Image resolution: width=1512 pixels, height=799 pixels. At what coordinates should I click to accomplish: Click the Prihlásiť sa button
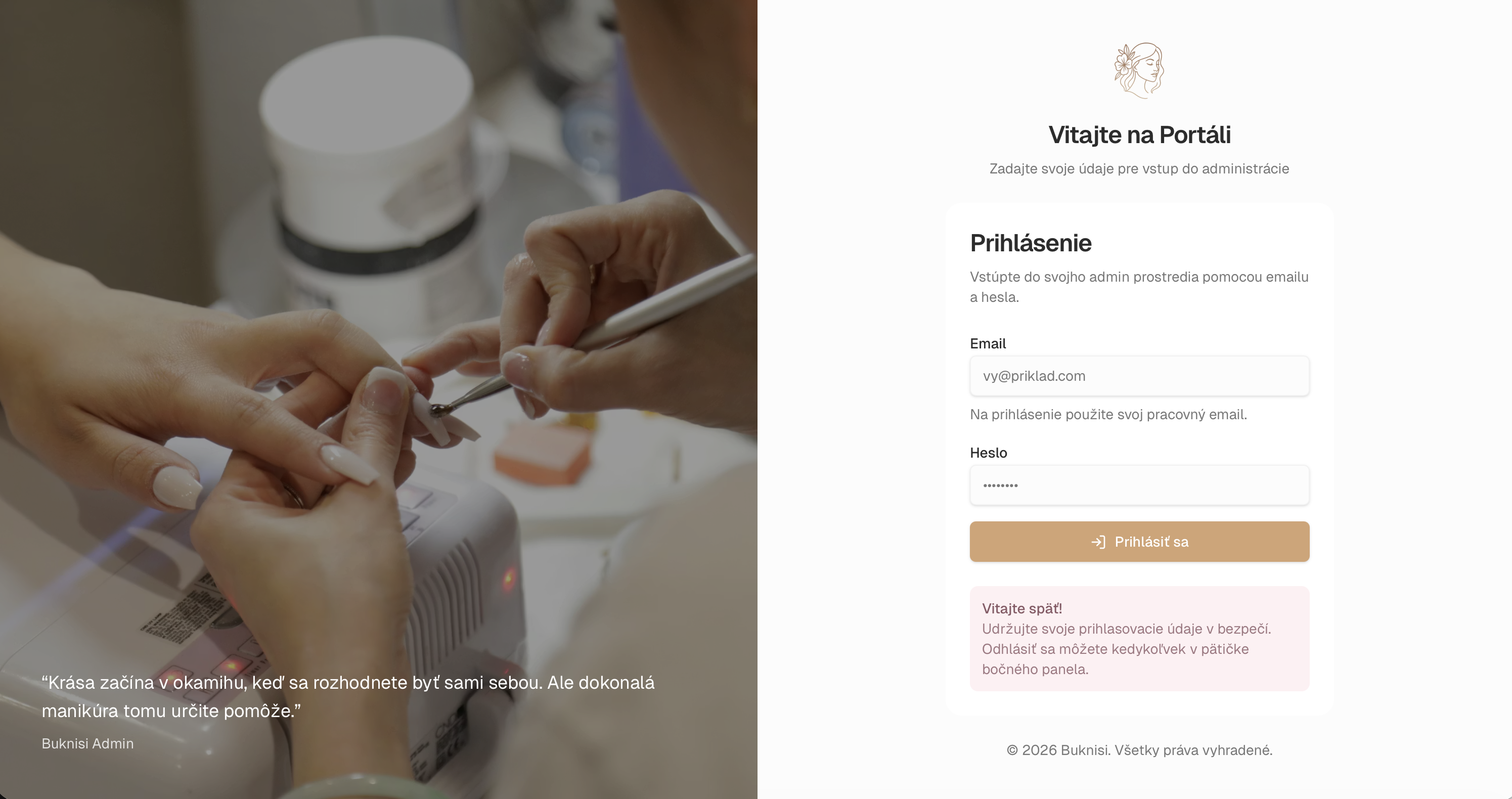click(1139, 541)
